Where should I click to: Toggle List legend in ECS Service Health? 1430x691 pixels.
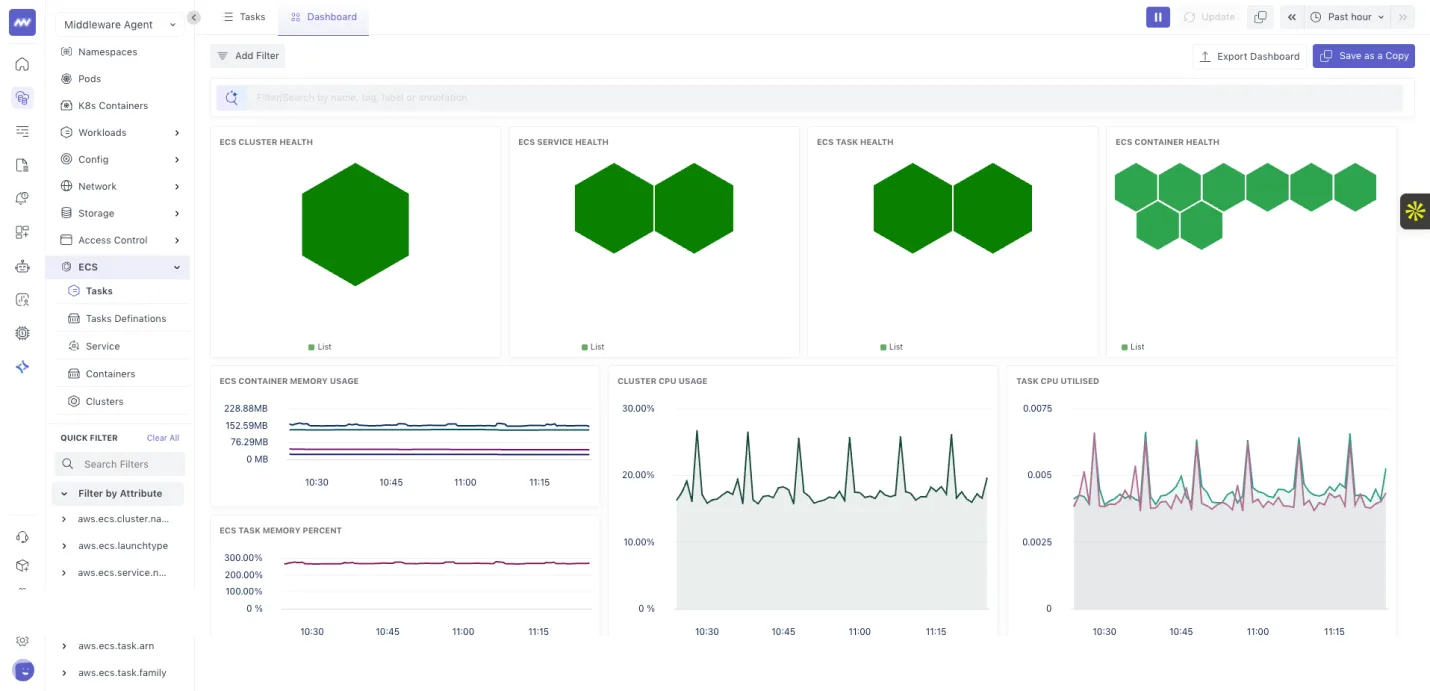[x=593, y=347]
